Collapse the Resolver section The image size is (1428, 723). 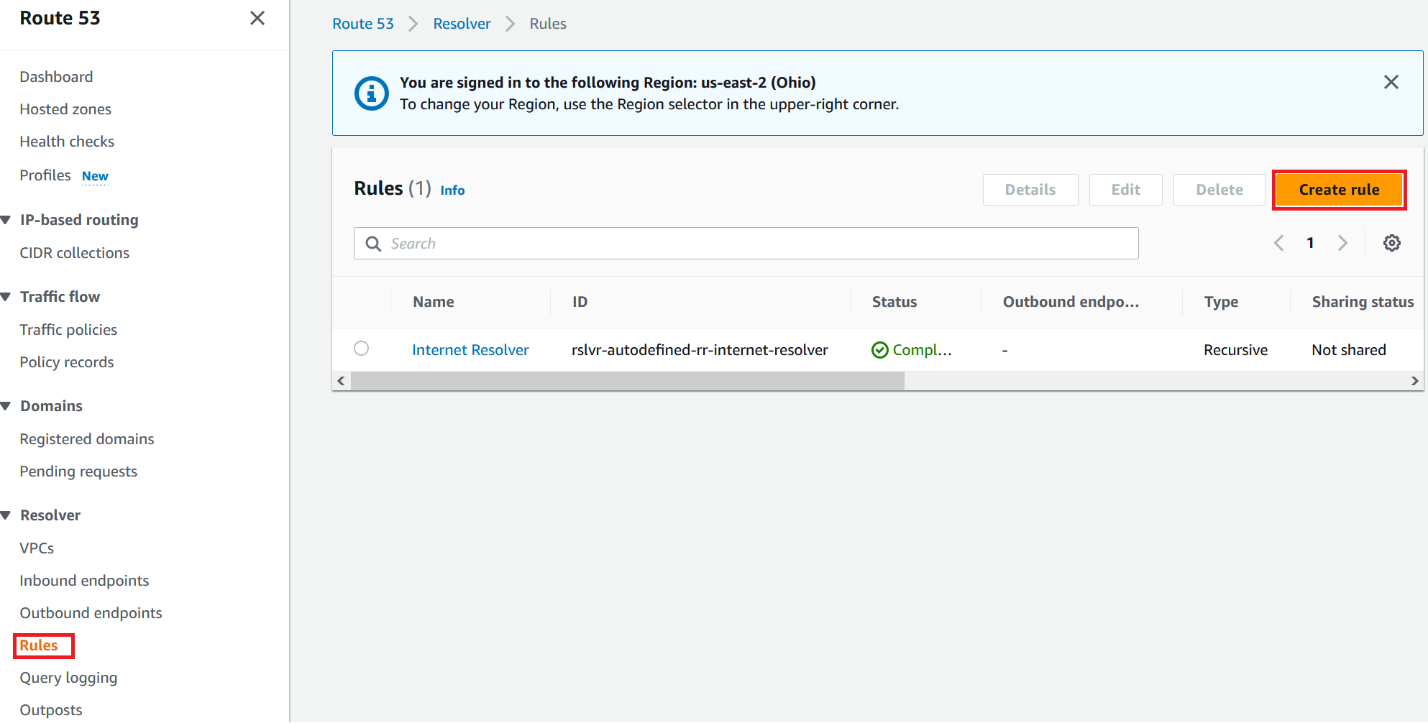tap(6, 515)
